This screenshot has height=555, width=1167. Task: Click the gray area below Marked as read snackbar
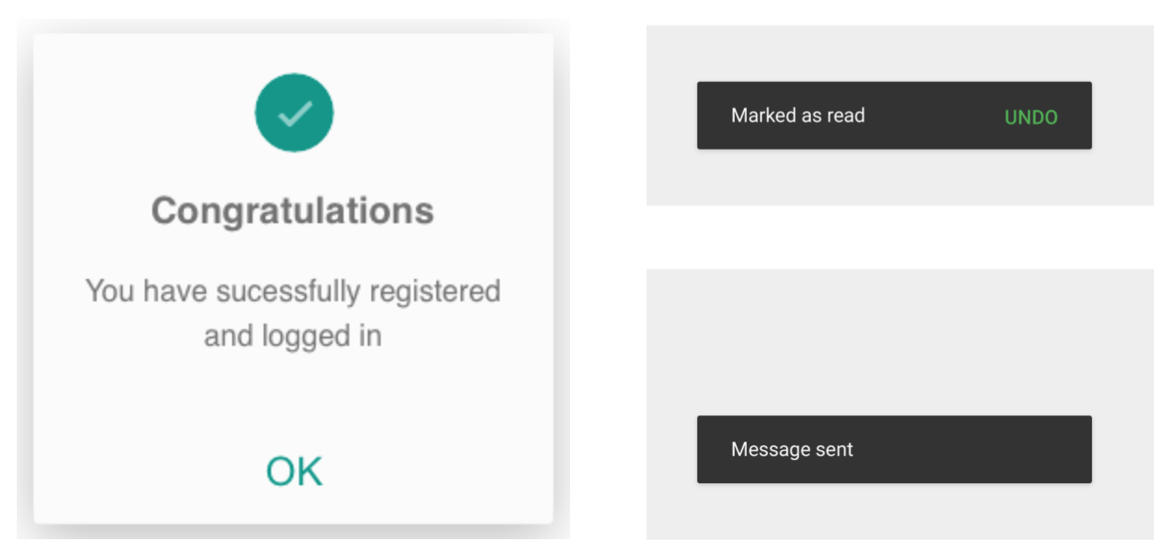point(898,178)
